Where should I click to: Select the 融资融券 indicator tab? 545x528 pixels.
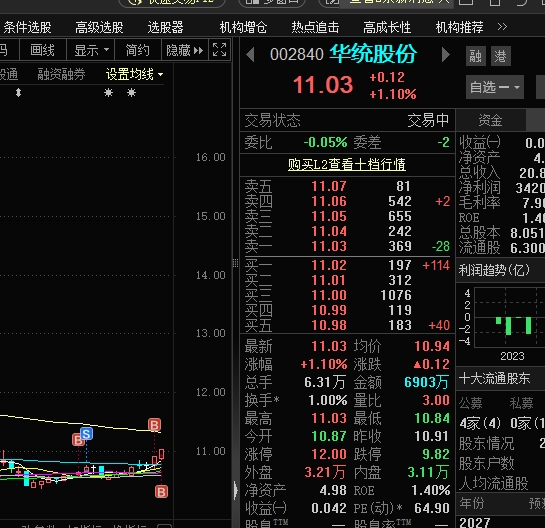[x=61, y=74]
